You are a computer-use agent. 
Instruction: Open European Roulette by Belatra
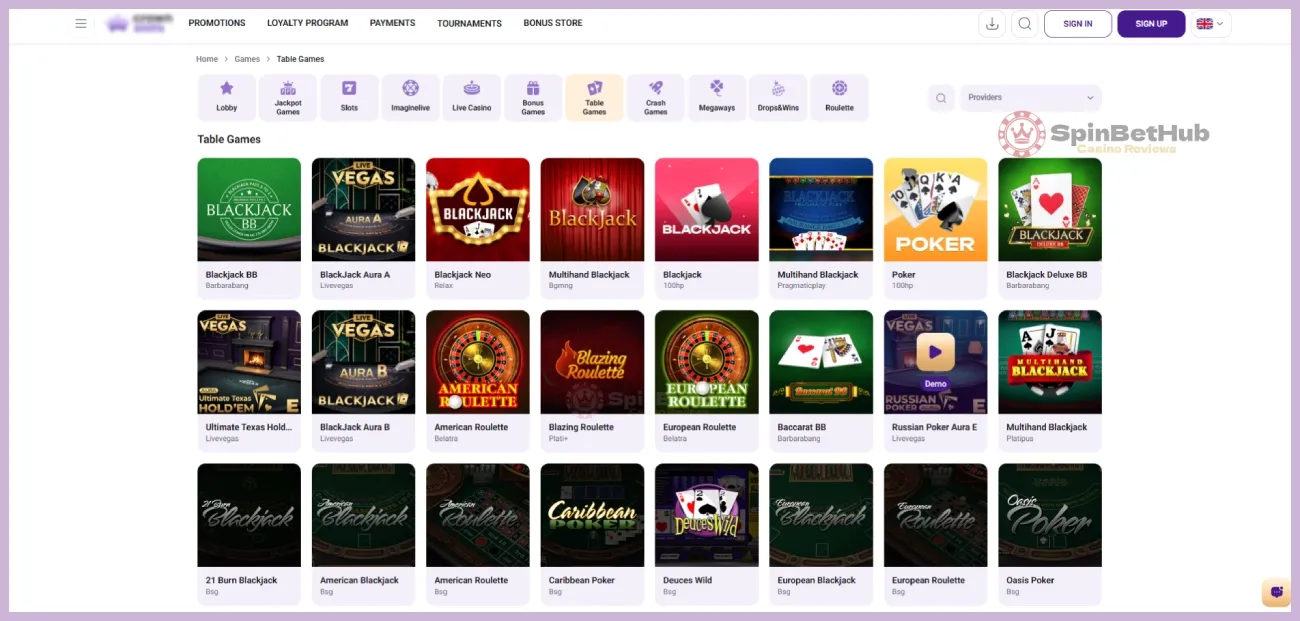click(706, 362)
